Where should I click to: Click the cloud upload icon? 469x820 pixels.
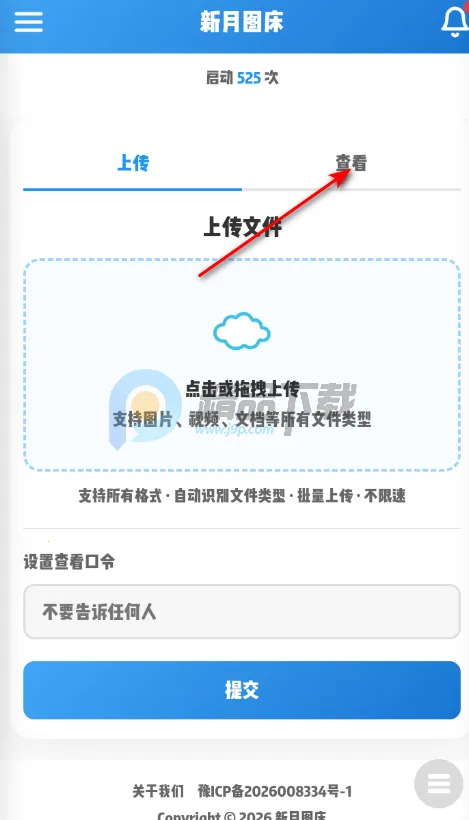(x=242, y=331)
